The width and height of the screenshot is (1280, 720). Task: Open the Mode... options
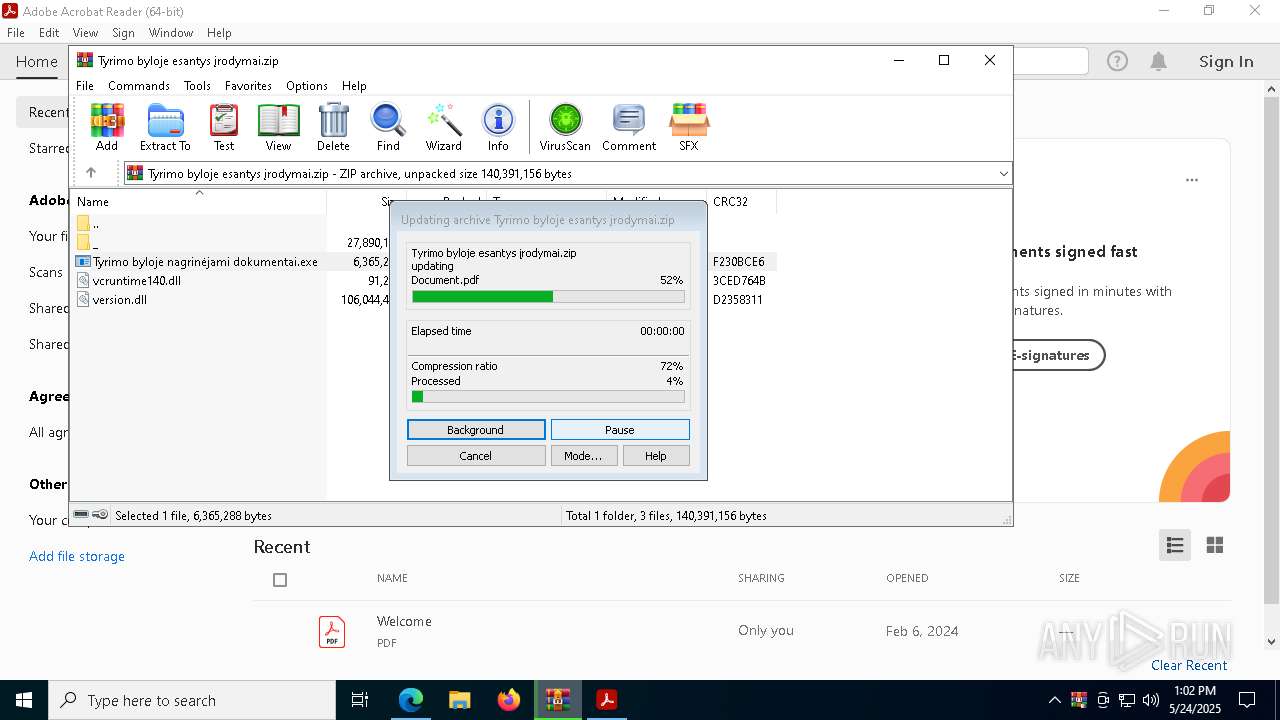[x=583, y=456]
